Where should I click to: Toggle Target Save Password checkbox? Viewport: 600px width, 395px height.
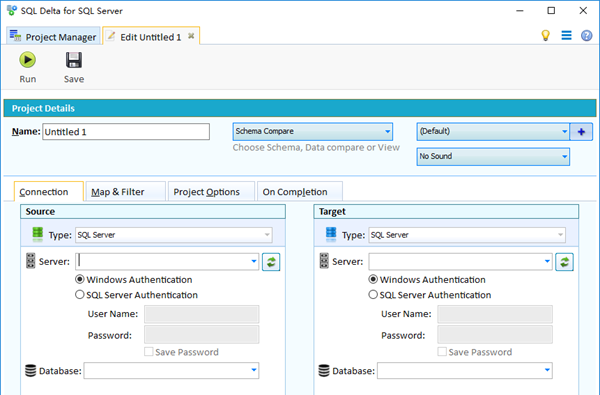click(442, 352)
